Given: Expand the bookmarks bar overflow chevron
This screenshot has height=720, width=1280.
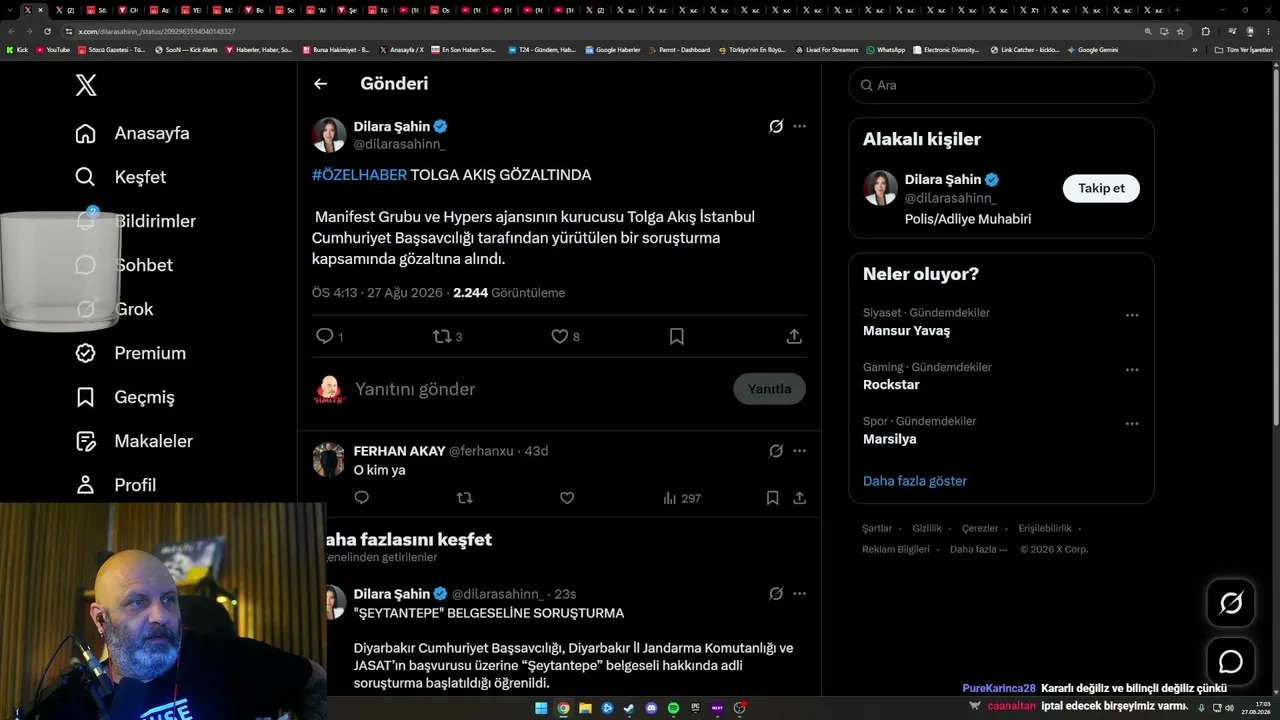Looking at the screenshot, I should [x=1194, y=50].
